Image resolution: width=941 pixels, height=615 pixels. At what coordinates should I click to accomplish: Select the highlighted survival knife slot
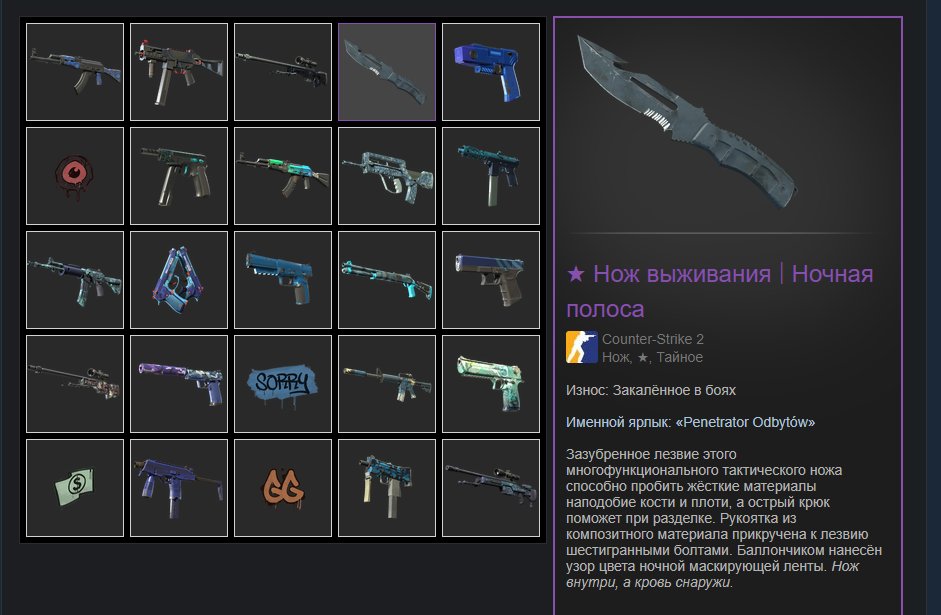[x=387, y=72]
